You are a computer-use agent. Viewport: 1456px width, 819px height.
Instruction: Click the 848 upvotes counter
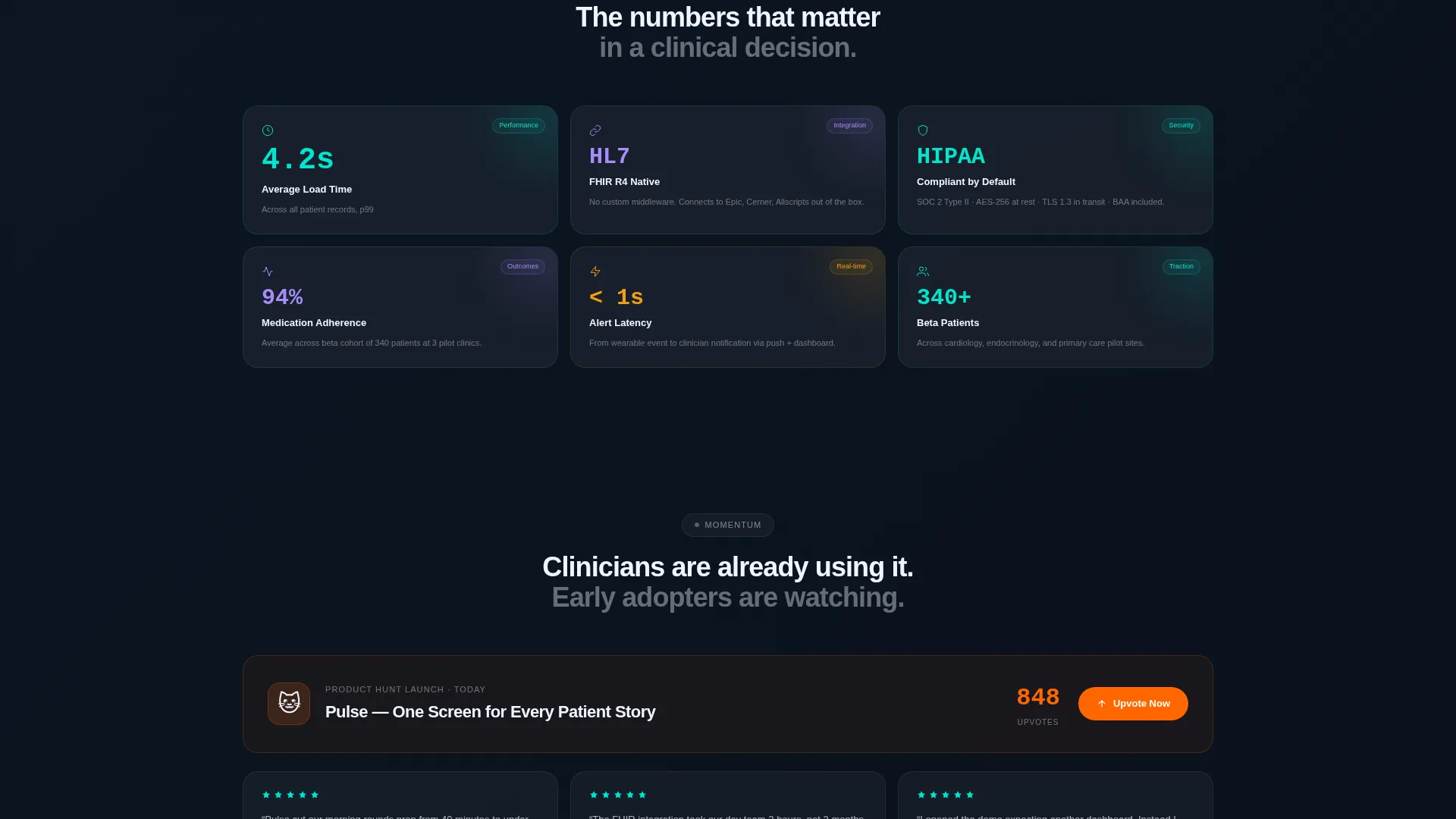pyautogui.click(x=1038, y=706)
